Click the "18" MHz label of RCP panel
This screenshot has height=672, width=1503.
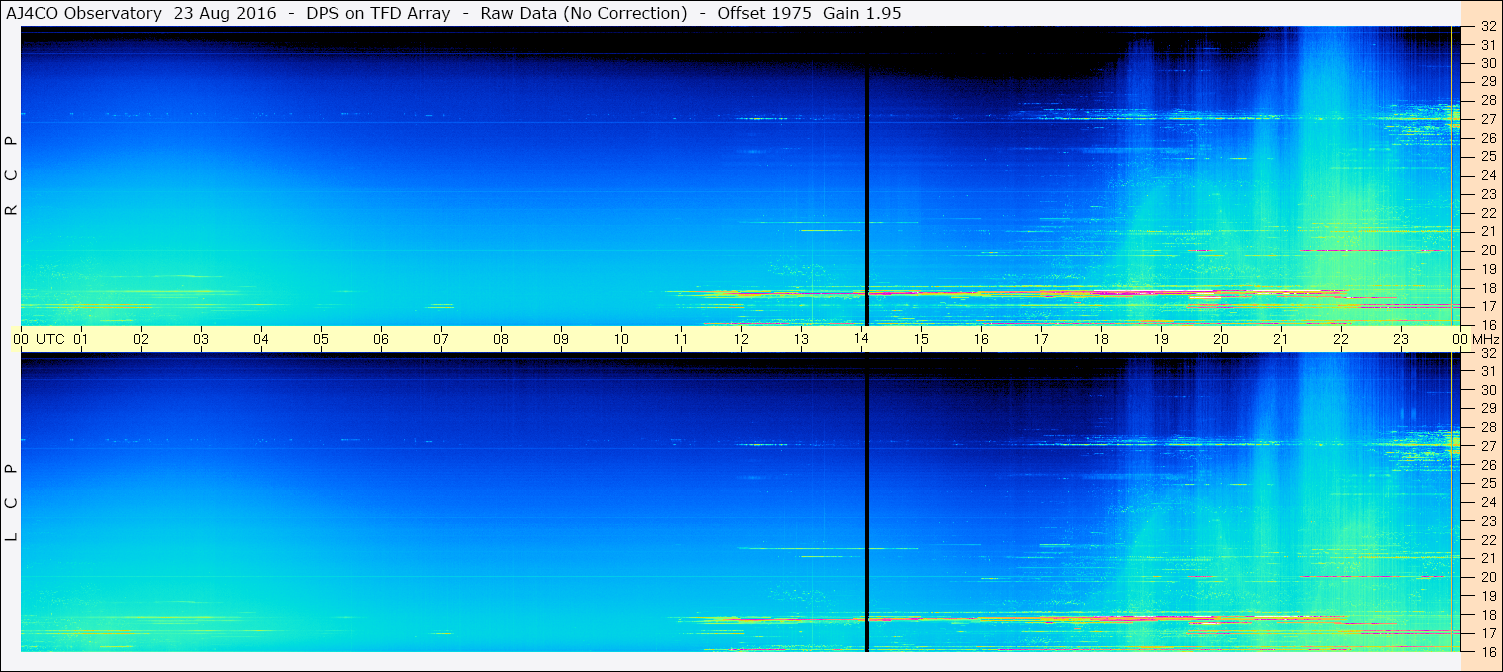point(1488,287)
